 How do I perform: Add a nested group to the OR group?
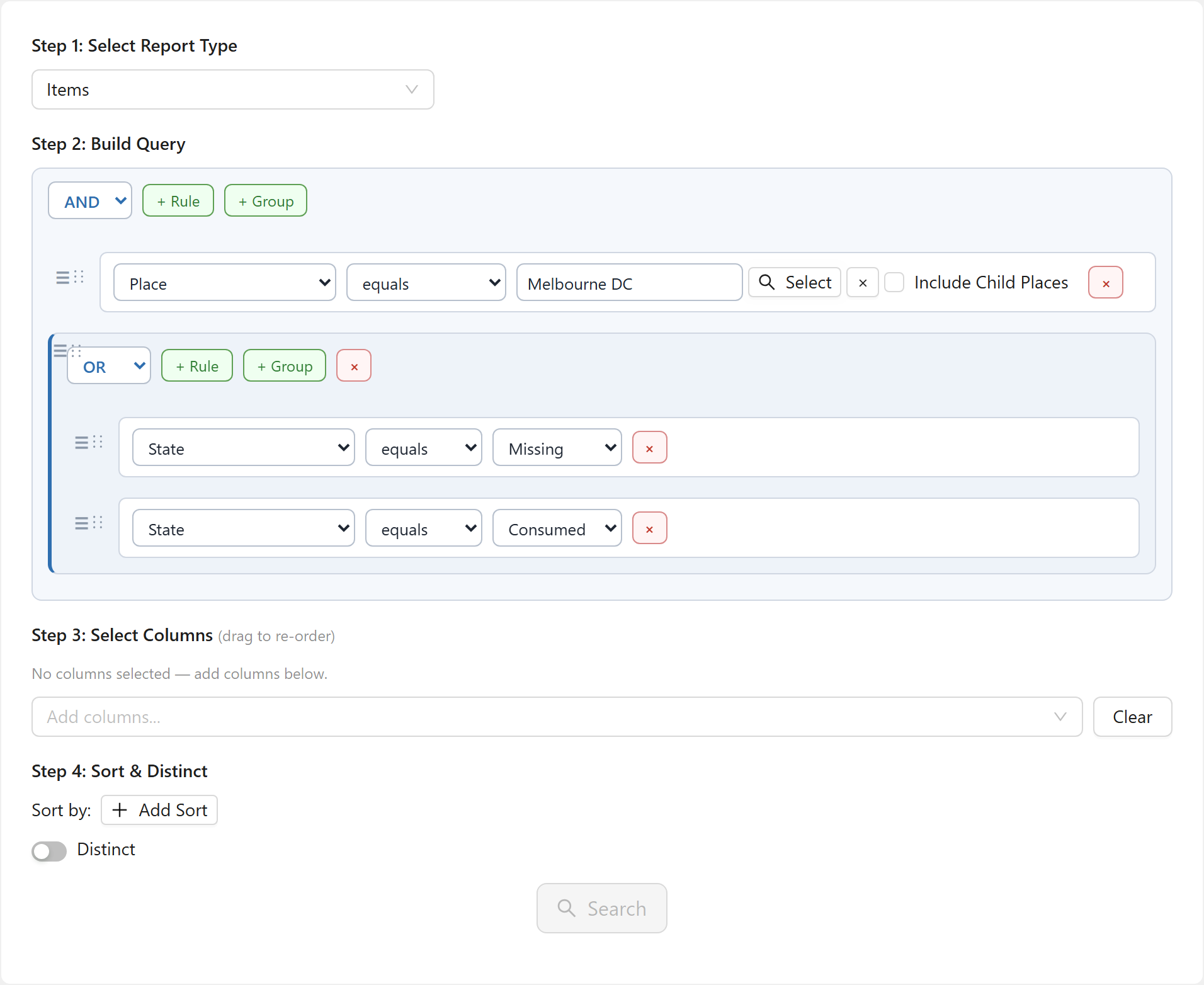point(285,366)
